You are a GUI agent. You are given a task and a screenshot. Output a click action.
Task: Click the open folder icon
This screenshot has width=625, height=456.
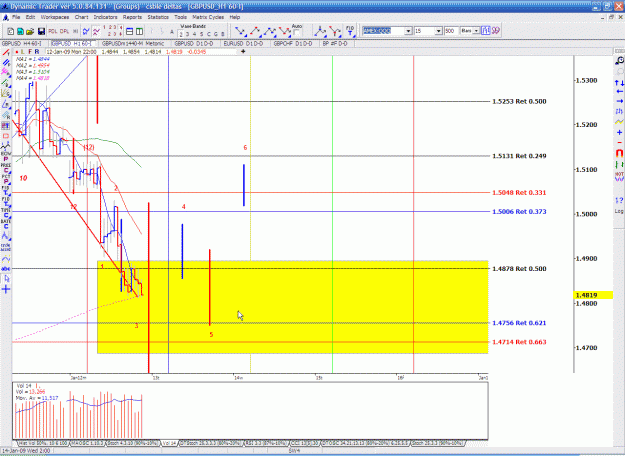pos(30,31)
